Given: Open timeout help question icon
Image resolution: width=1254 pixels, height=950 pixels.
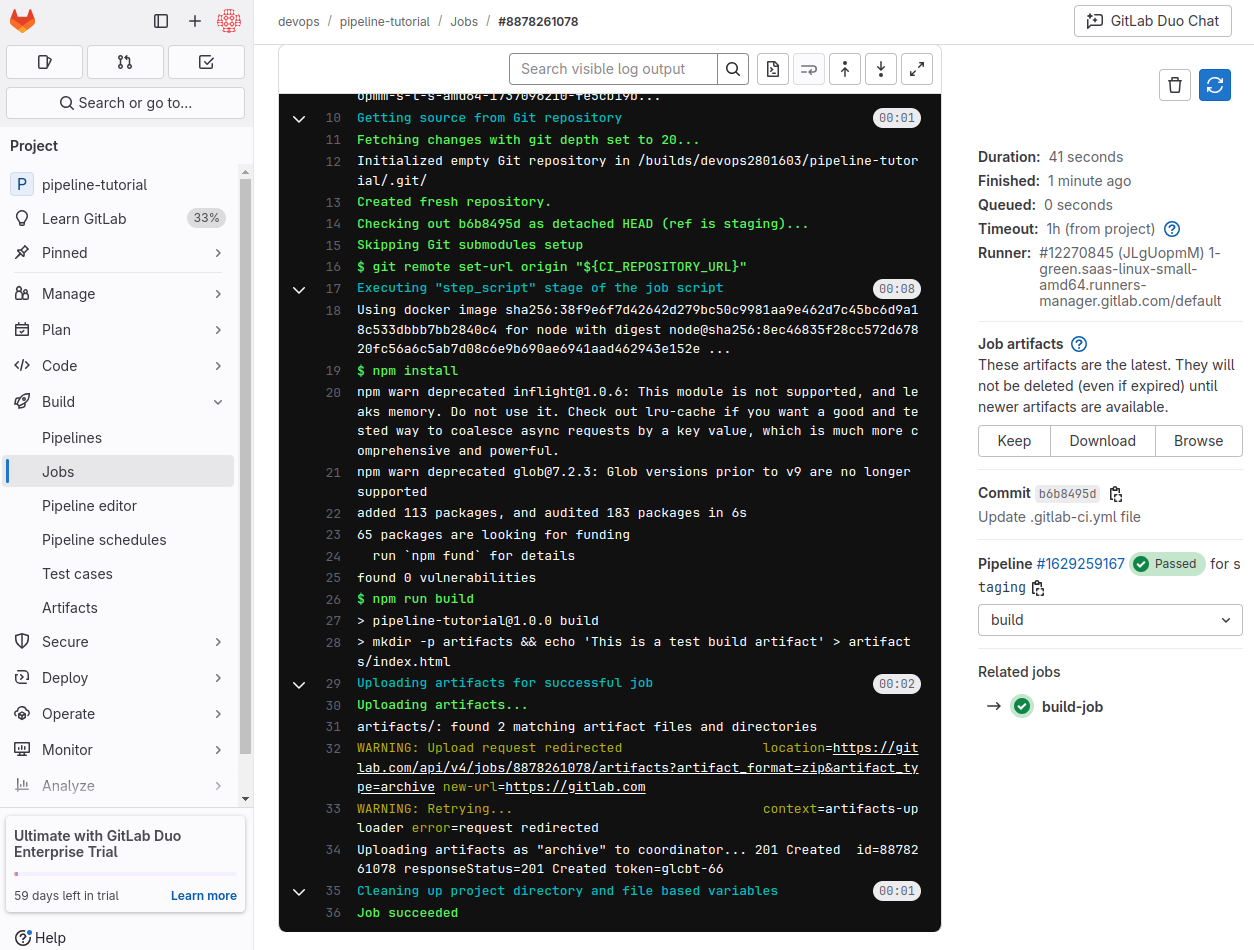Looking at the screenshot, I should point(1173,229).
